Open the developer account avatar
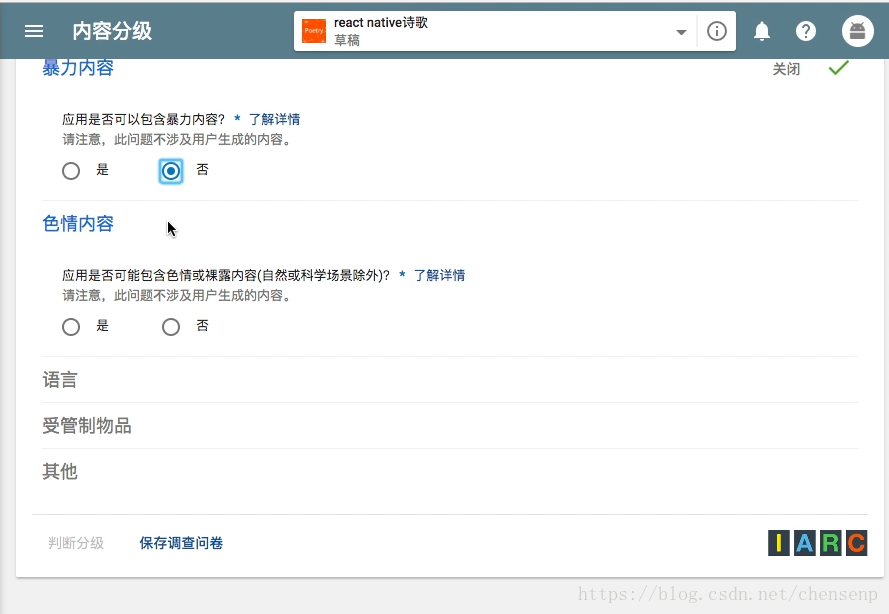 pos(857,31)
